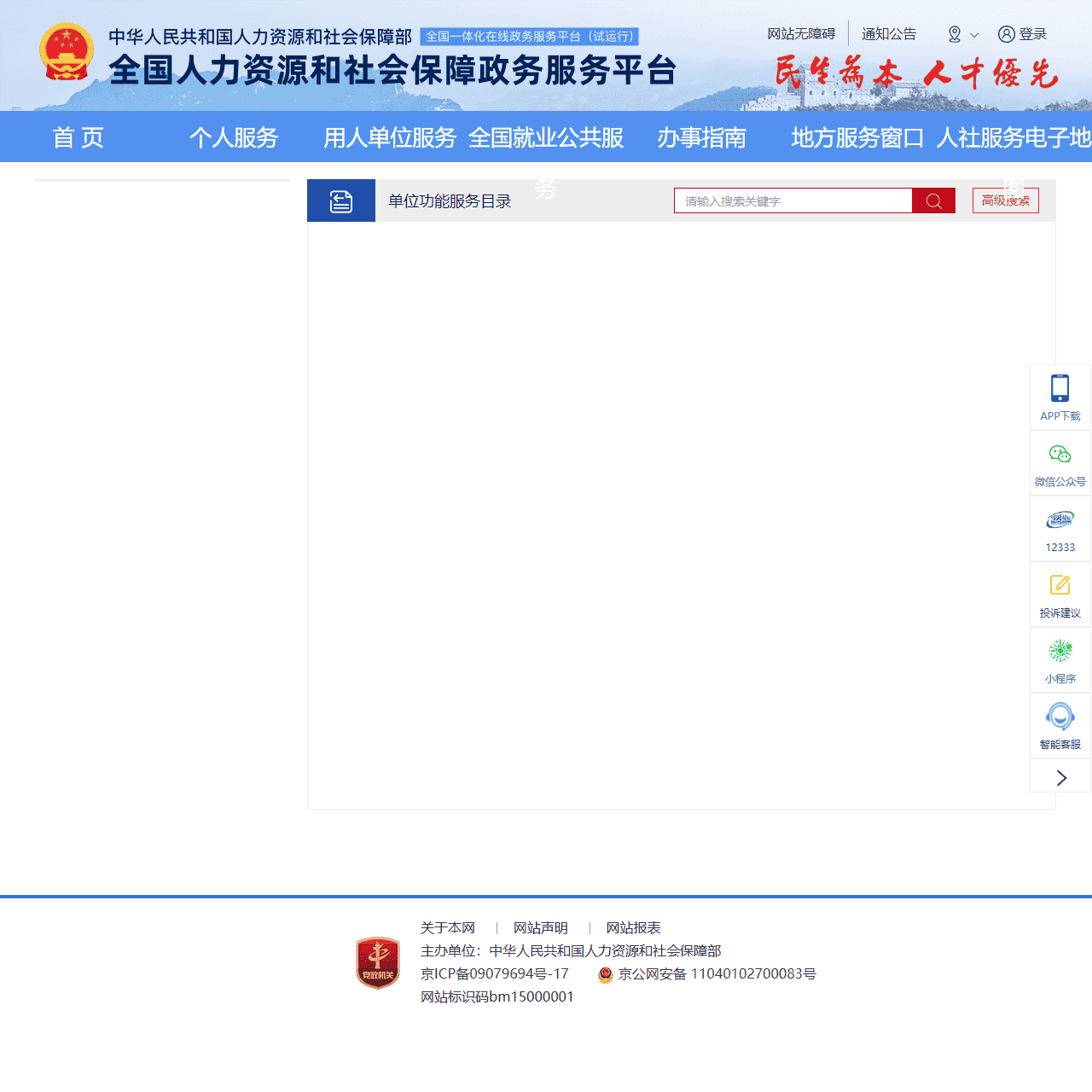
Task: Click the location pin icon in header
Action: coord(953,34)
